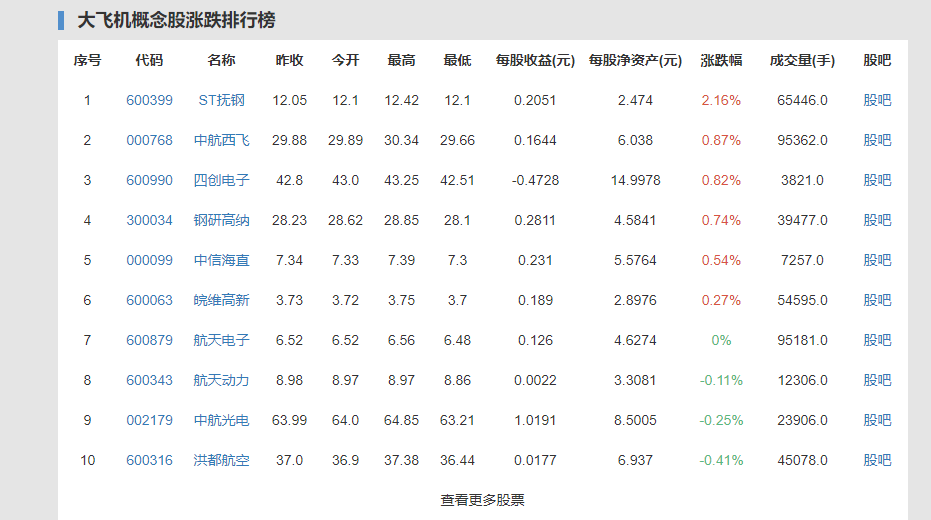
Task: Open 股吧 link in 航天电子 row
Action: [x=877, y=340]
